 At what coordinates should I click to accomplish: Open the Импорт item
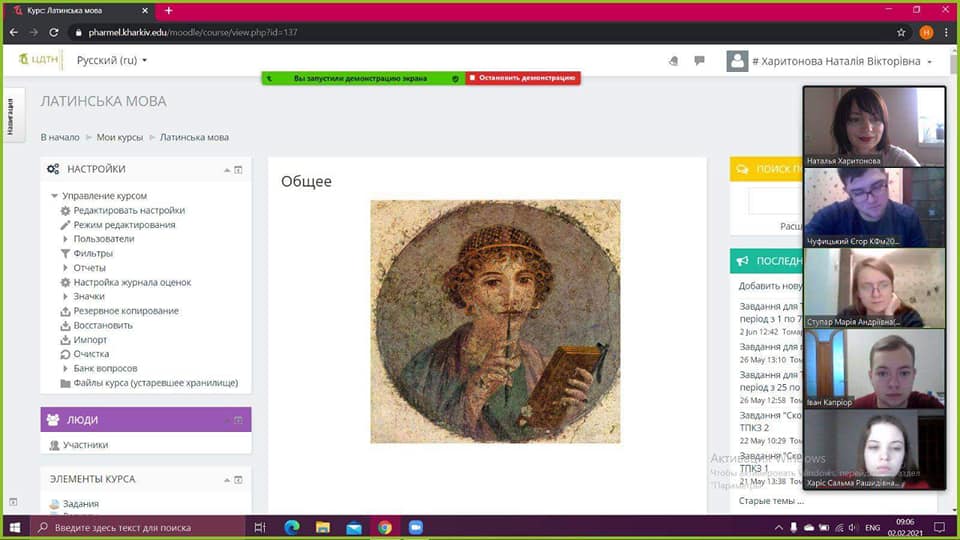(x=90, y=340)
